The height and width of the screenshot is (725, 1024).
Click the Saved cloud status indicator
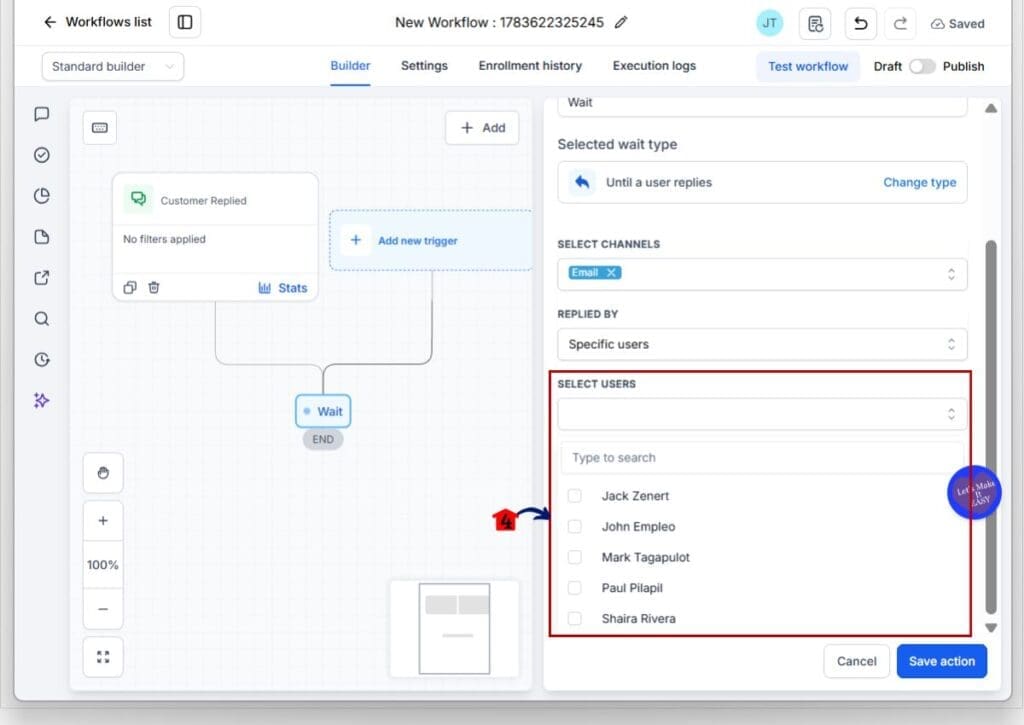coord(957,24)
